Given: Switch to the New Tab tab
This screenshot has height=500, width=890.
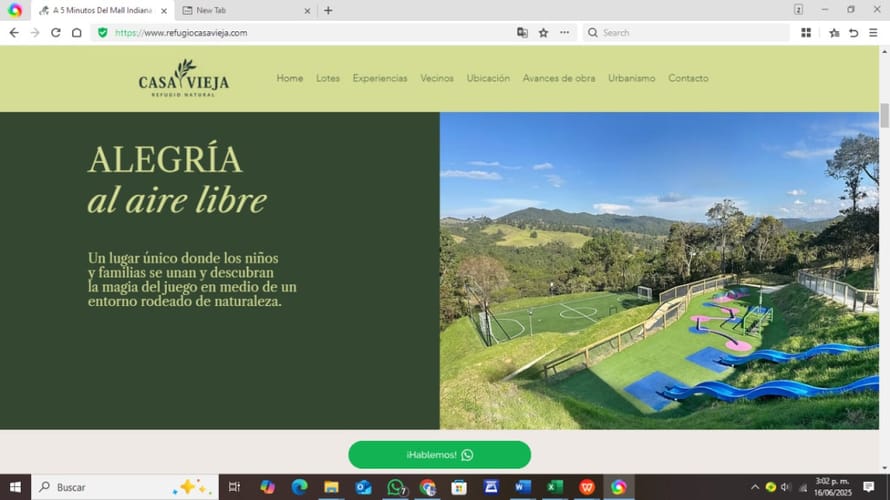Looking at the screenshot, I should coord(245,10).
